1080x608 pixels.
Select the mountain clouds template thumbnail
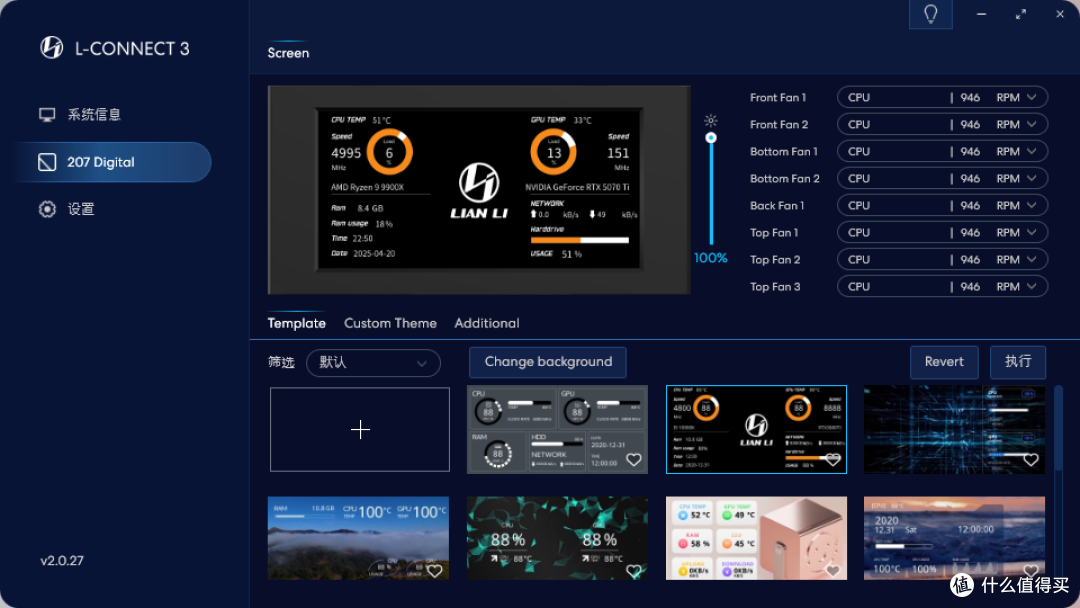pyautogui.click(x=358, y=538)
